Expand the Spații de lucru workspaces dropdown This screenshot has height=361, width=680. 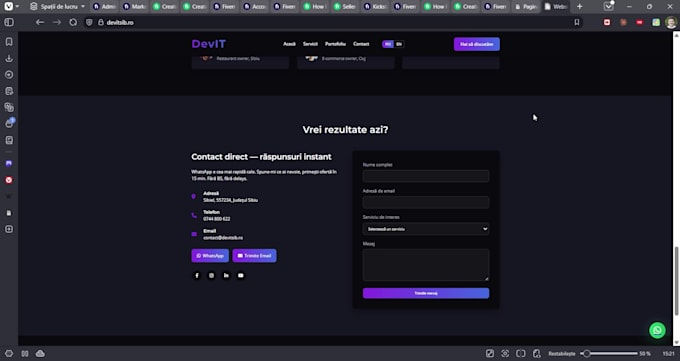click(x=57, y=7)
